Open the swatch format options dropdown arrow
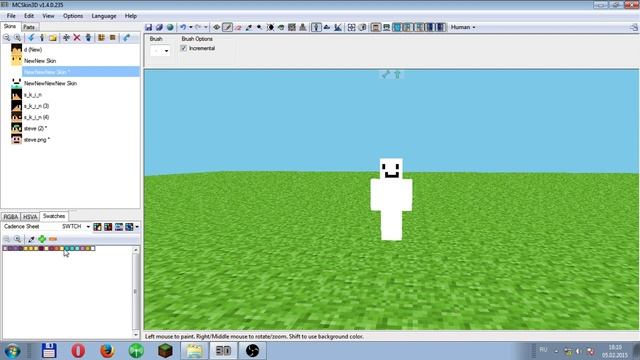Screen dimensions: 640x360 click(x=137, y=227)
